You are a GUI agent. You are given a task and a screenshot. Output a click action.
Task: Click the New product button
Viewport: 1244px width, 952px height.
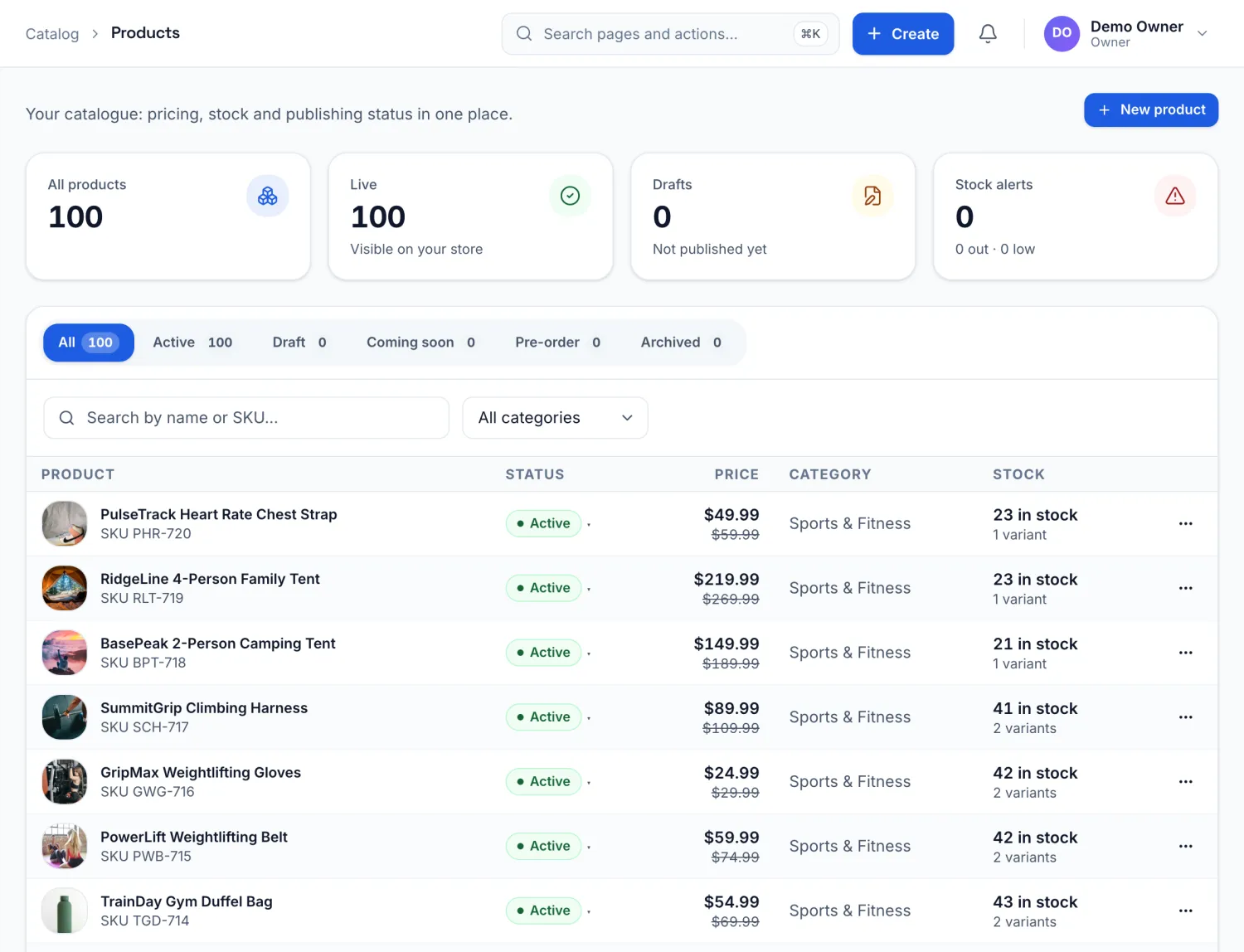[x=1151, y=109]
